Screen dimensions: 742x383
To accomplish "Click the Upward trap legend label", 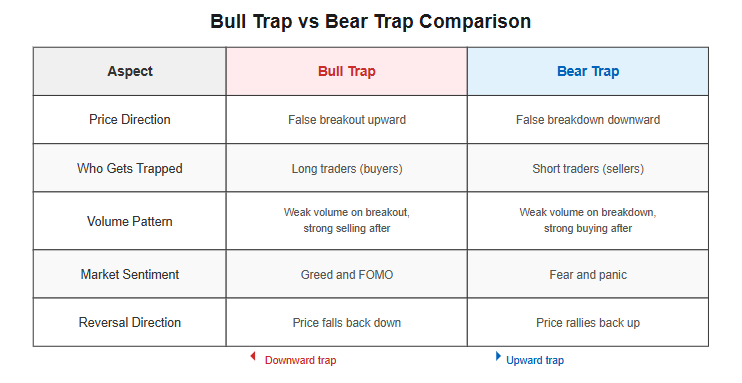I will [x=535, y=360].
